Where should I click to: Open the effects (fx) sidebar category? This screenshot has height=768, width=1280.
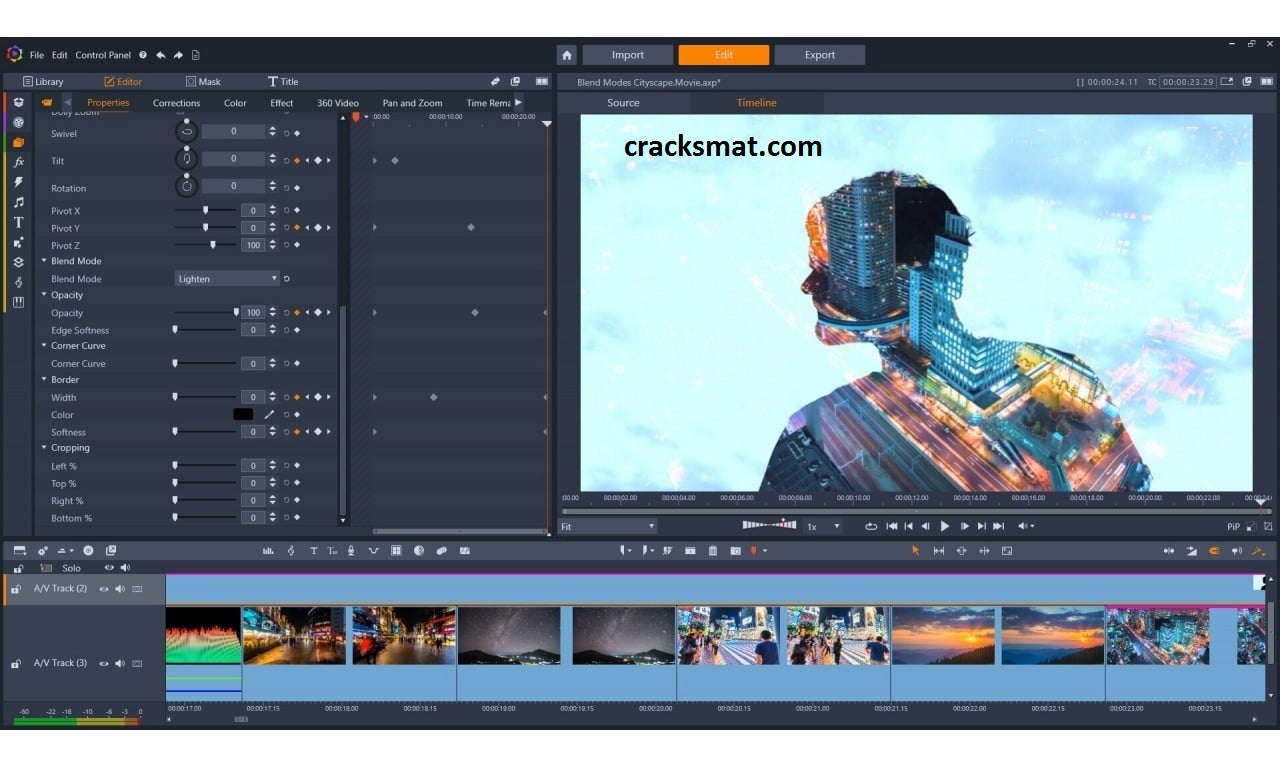pos(18,162)
